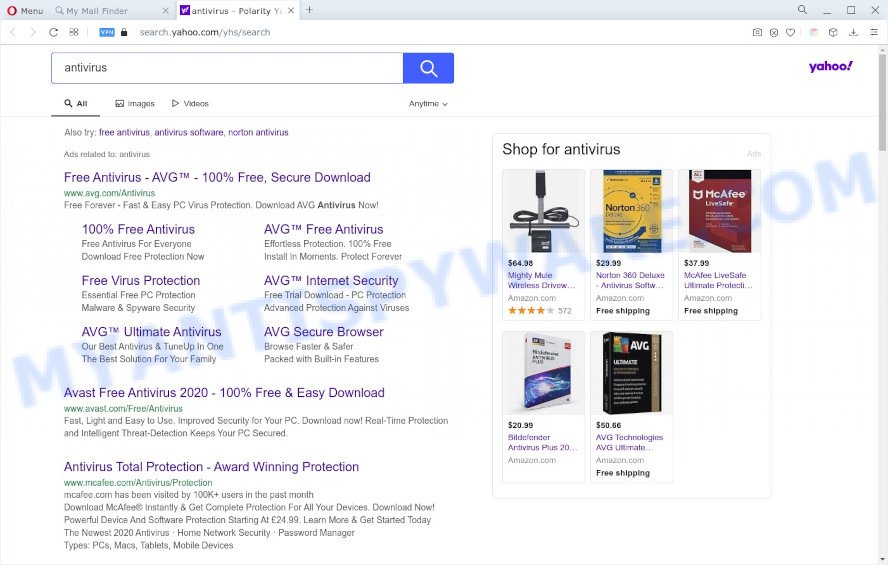Click the padlock site security icon

pos(125,32)
